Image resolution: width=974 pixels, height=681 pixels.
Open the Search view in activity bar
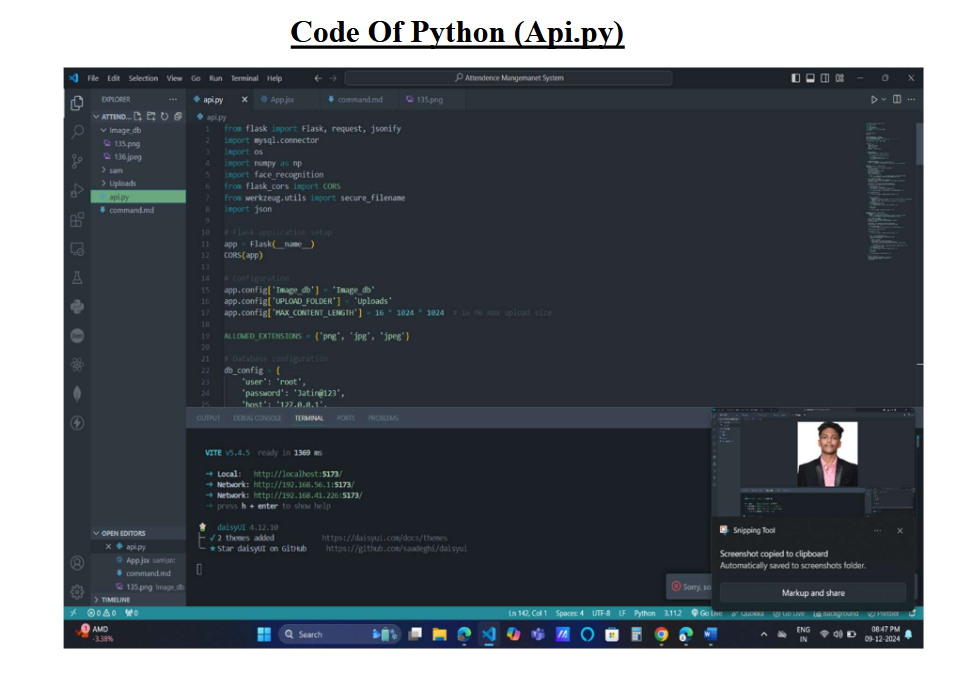[x=77, y=131]
